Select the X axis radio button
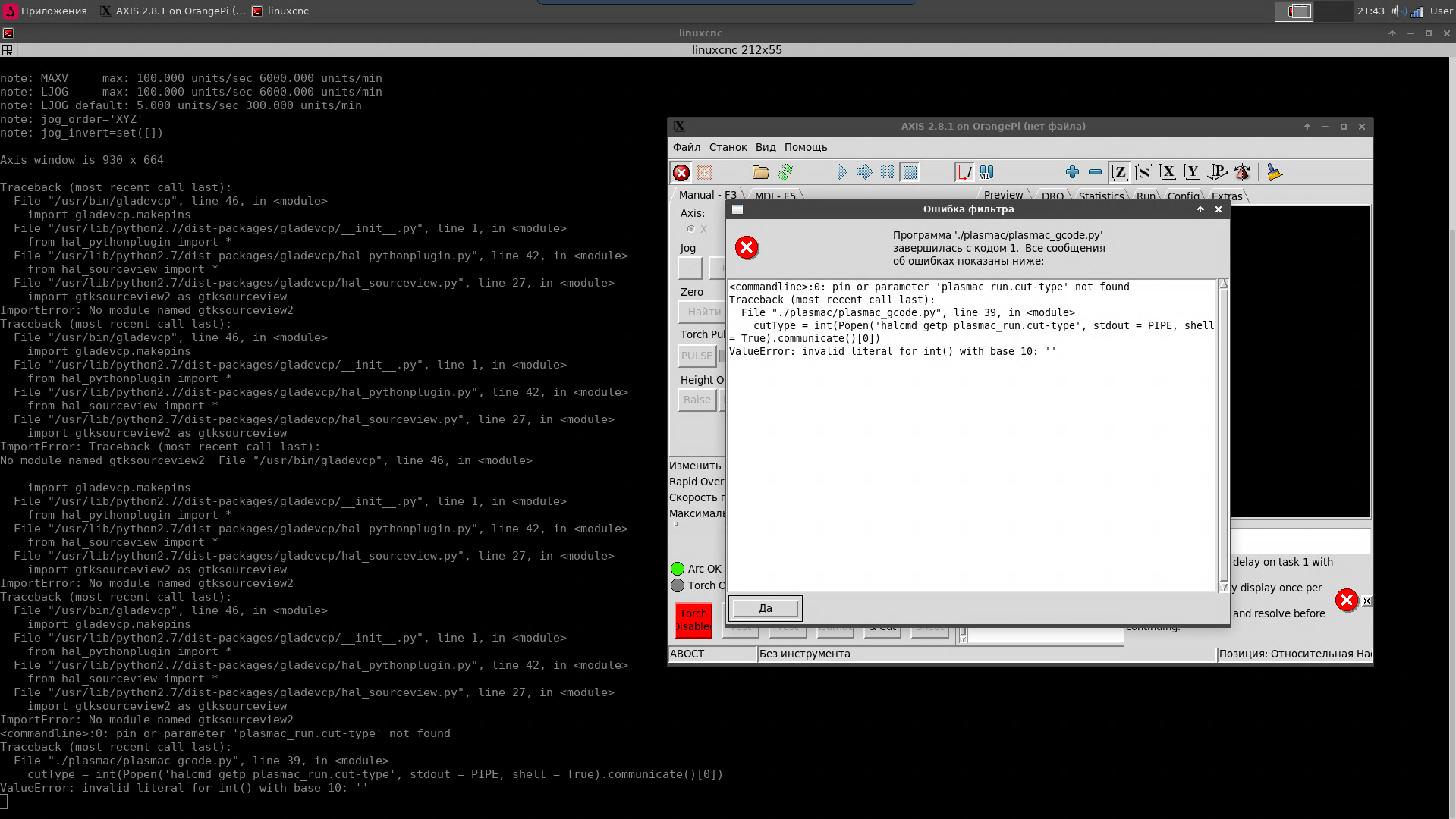 click(690, 229)
